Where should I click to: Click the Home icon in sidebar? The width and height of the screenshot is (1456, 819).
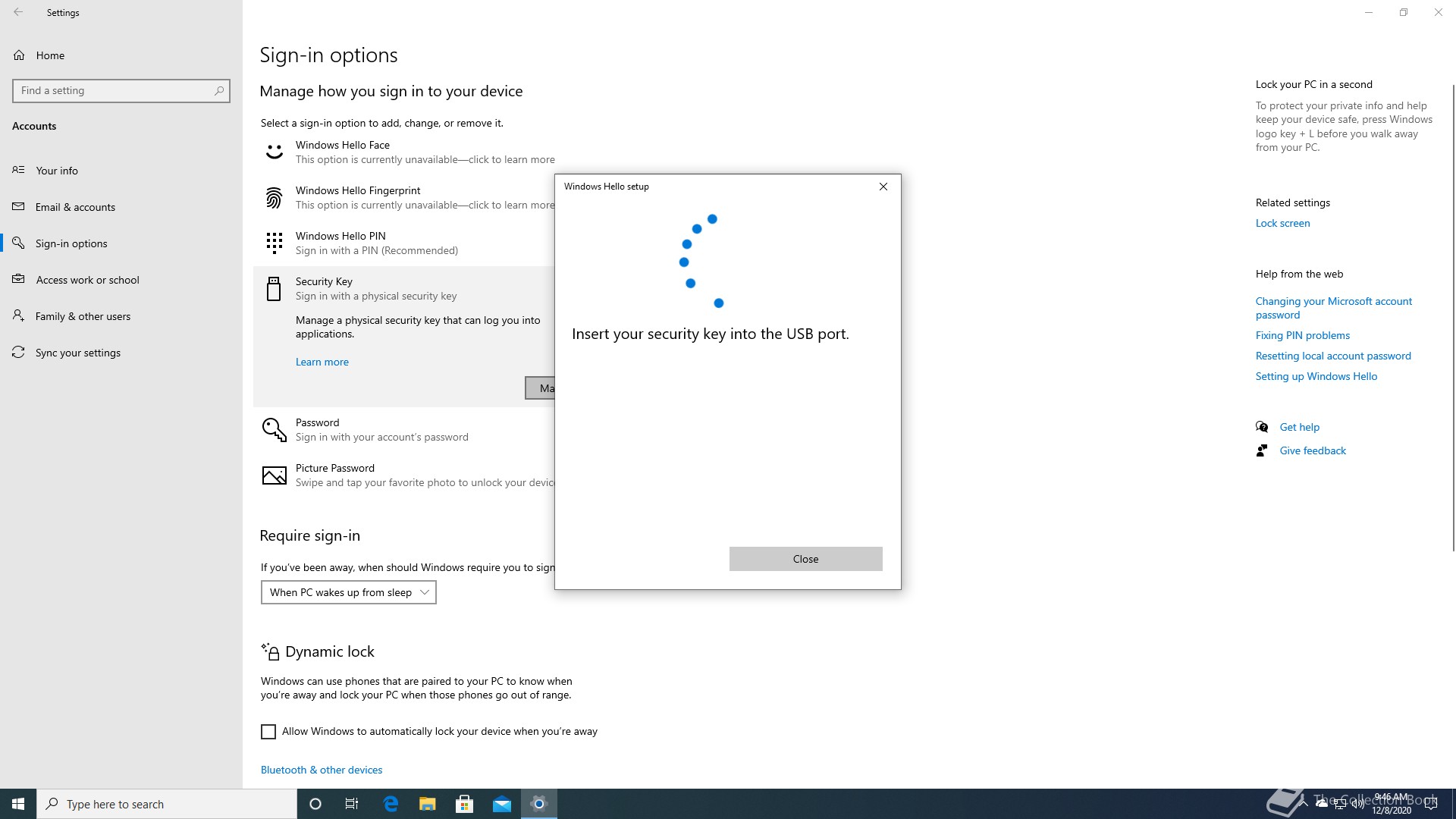click(x=20, y=55)
